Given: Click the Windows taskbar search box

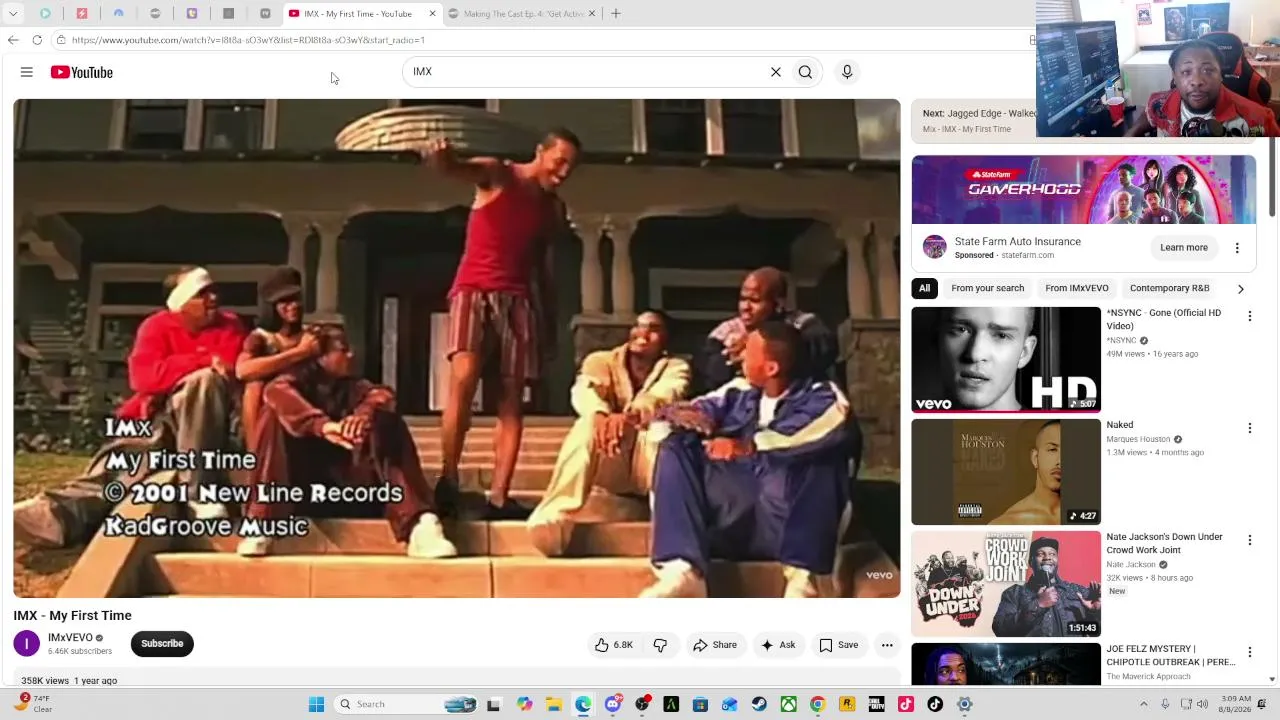Looking at the screenshot, I should click(405, 704).
